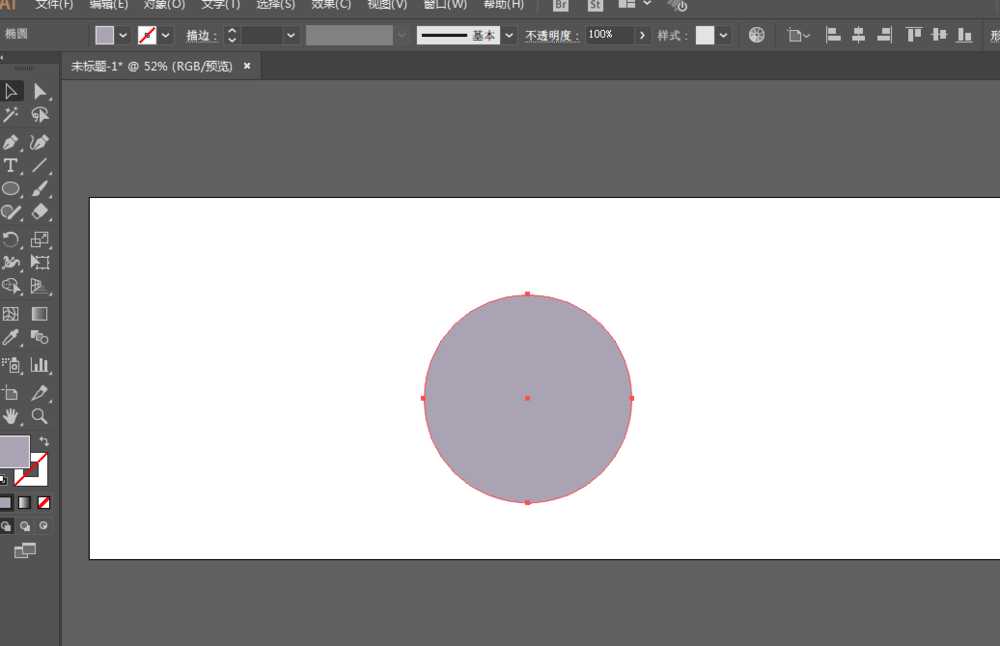
Task: Select the Shape Builder tool
Action: click(11, 286)
